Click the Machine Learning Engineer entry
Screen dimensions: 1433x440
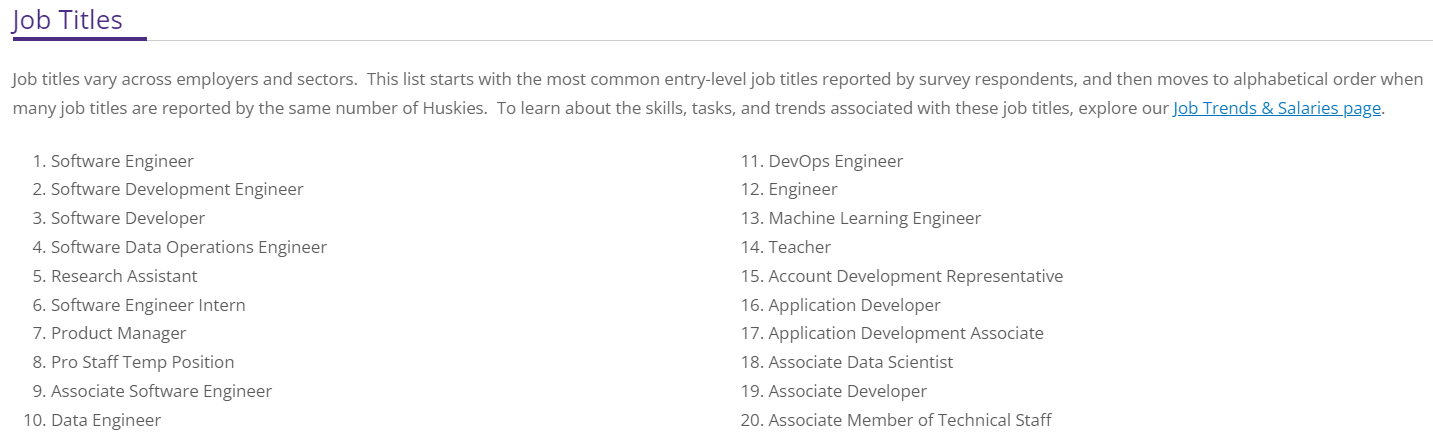(x=874, y=218)
